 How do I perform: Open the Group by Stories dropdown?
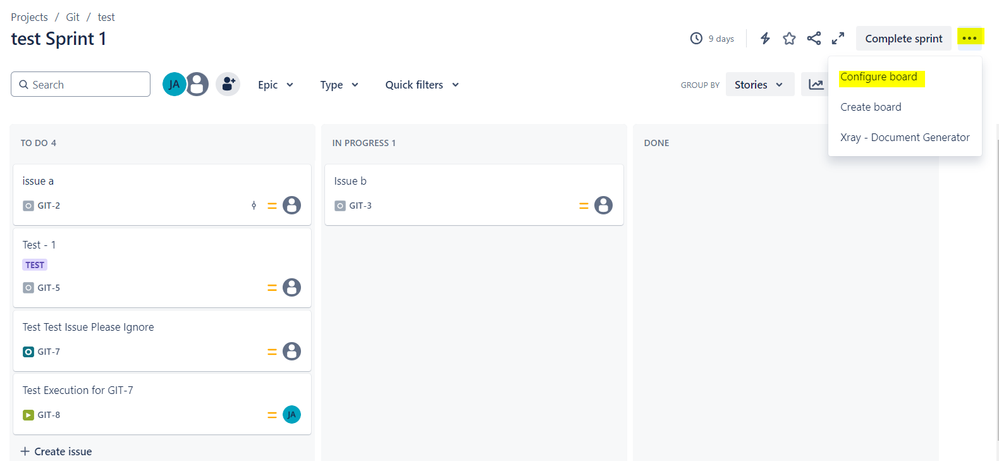(759, 85)
